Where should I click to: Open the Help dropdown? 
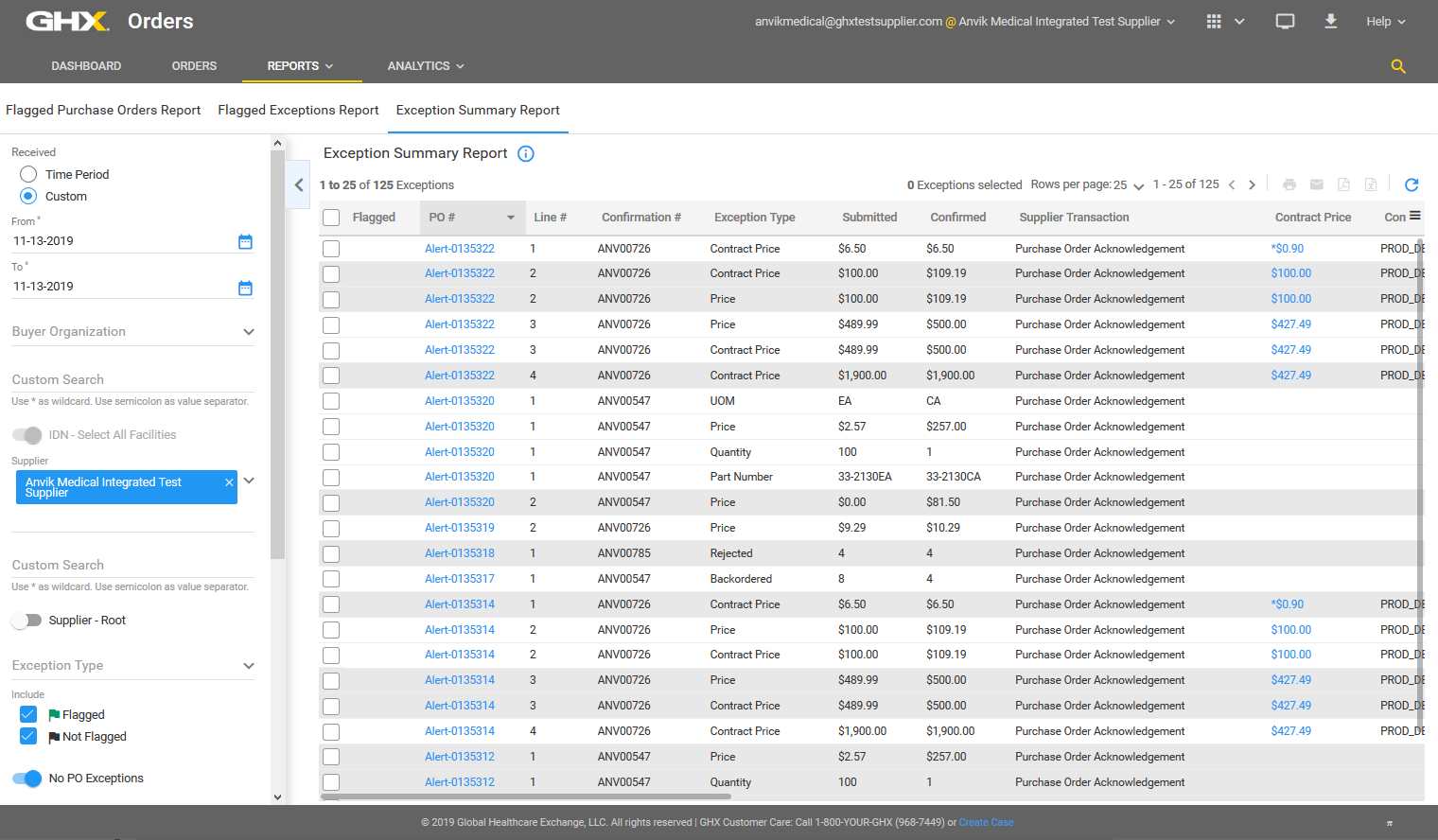click(x=1386, y=21)
